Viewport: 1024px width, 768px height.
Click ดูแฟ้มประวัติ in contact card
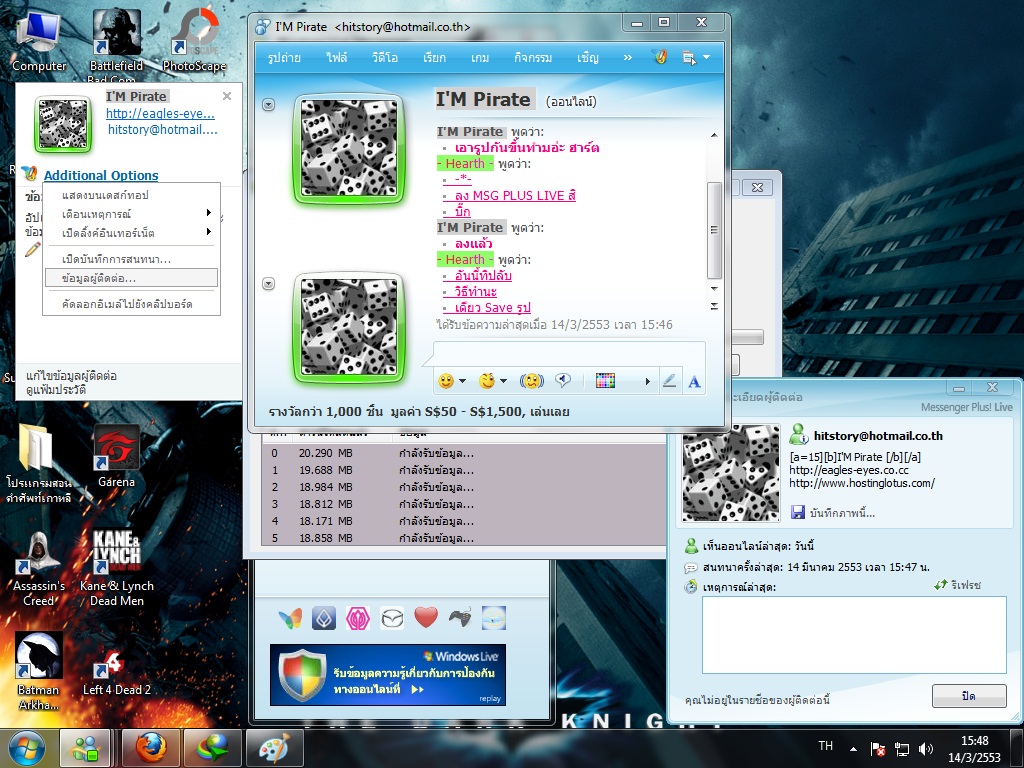[x=56, y=390]
